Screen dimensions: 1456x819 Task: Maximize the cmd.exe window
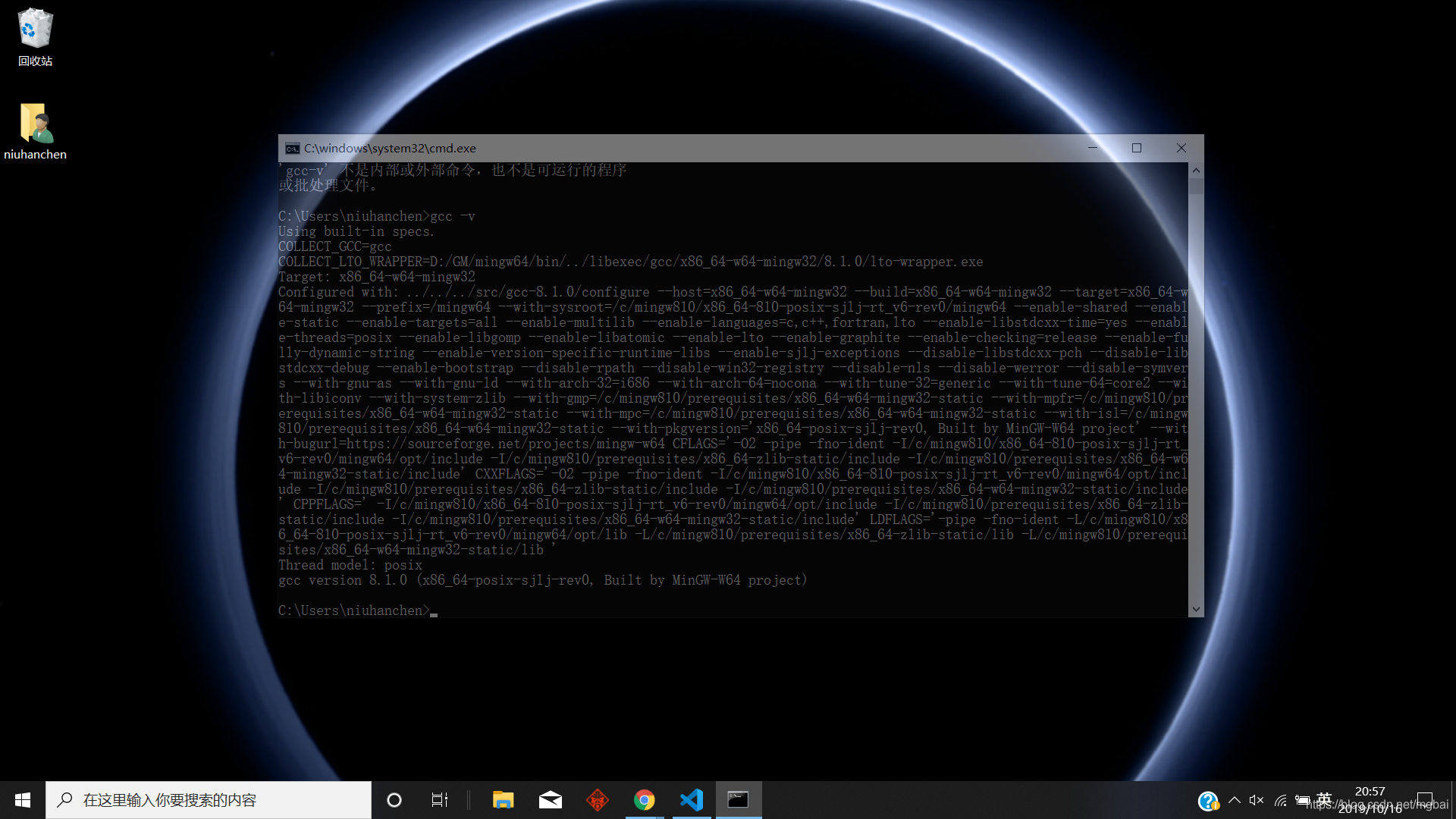[x=1137, y=148]
